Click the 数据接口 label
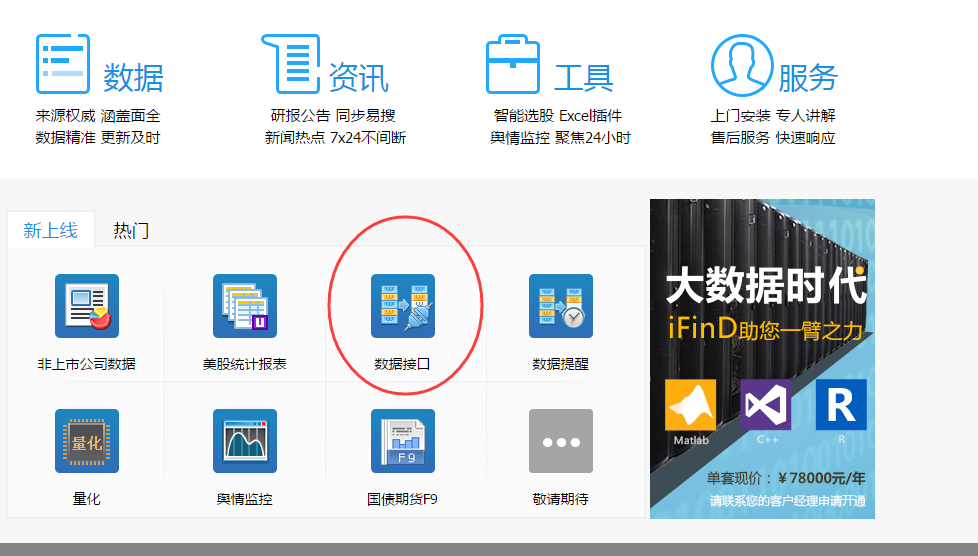978x556 pixels. click(402, 364)
